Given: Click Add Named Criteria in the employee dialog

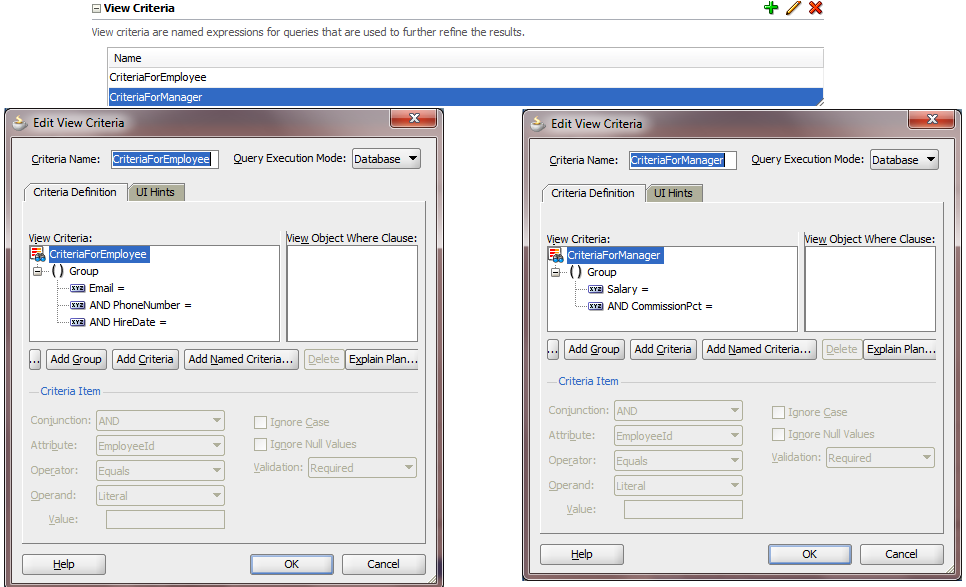Looking at the screenshot, I should click(x=241, y=359).
